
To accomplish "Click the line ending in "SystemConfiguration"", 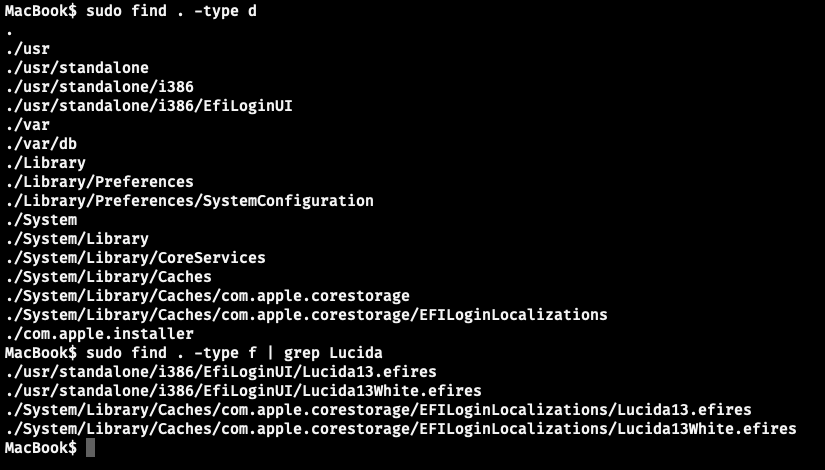I will pos(189,201).
